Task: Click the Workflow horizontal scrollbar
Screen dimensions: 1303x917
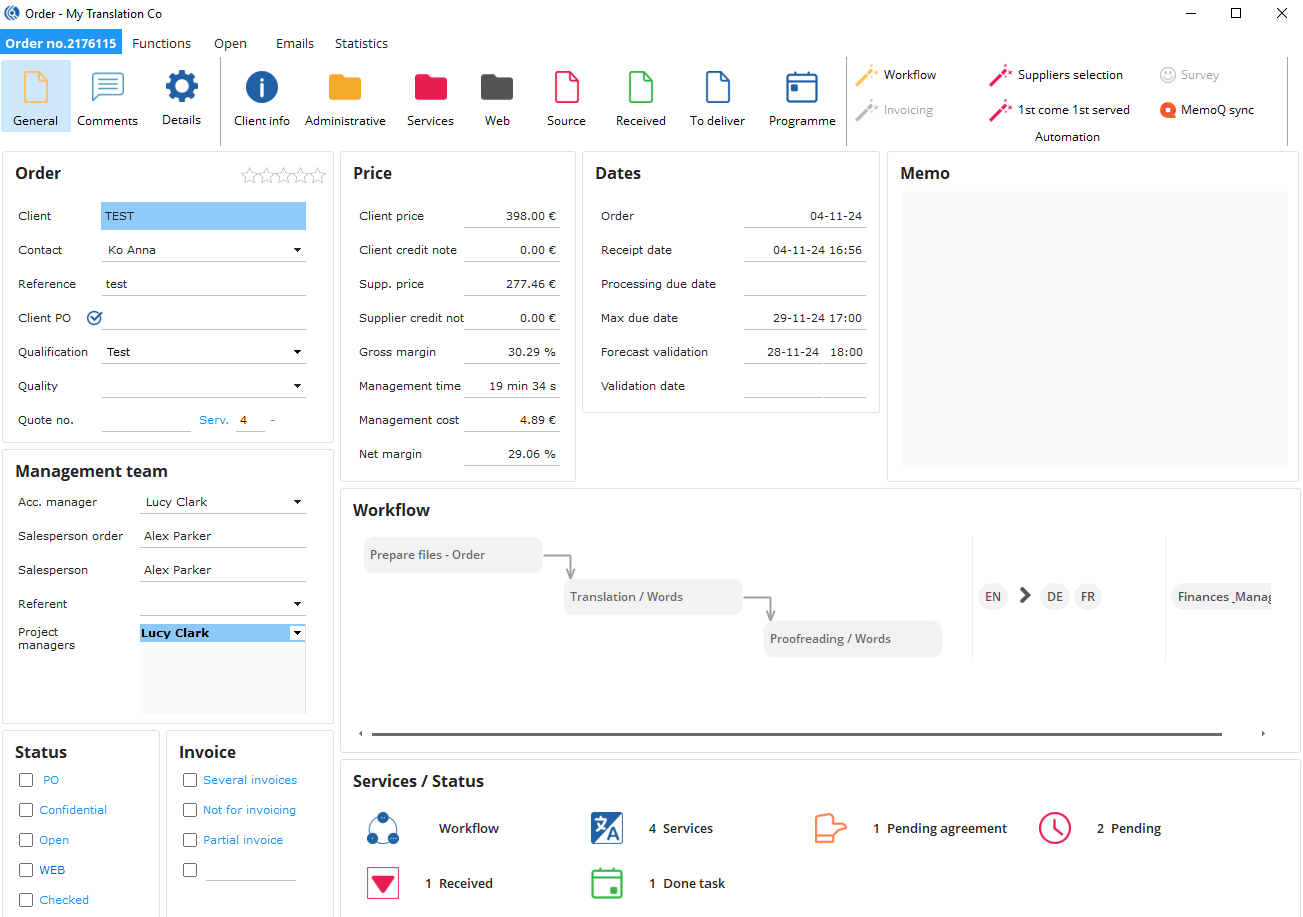Action: (796, 734)
